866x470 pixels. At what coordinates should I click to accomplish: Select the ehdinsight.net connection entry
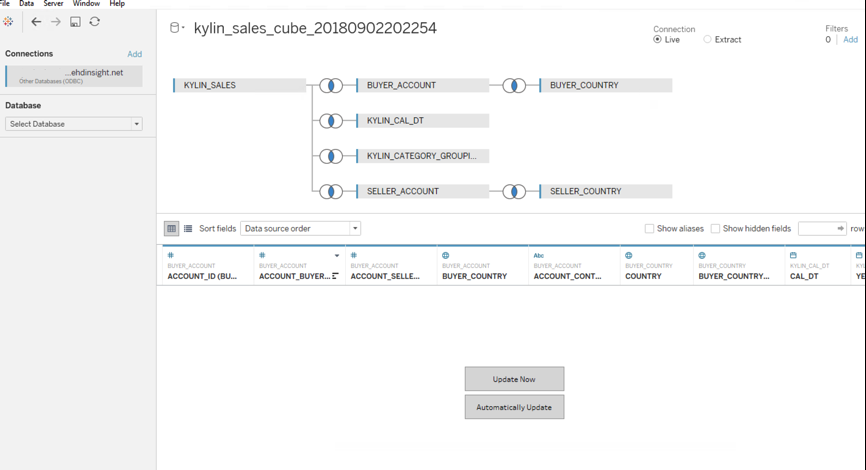point(74,76)
